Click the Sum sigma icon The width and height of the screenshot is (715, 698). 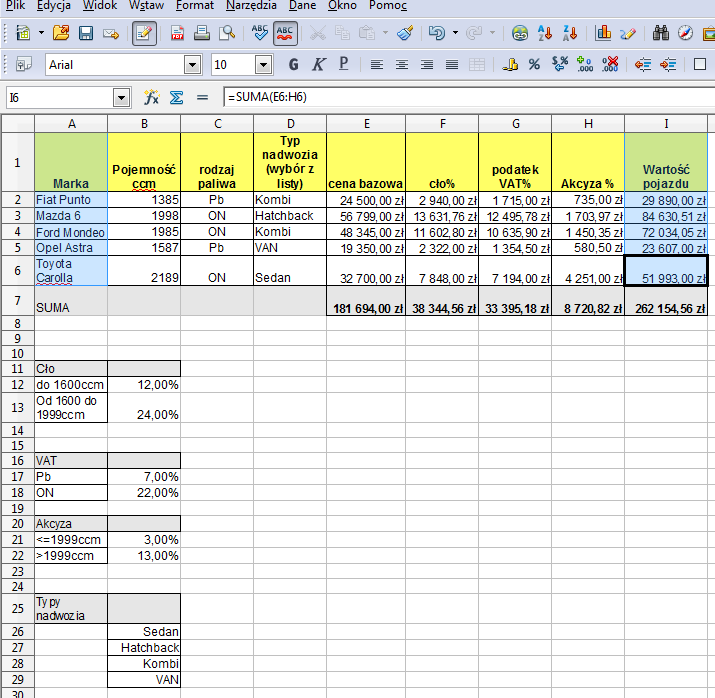click(176, 97)
